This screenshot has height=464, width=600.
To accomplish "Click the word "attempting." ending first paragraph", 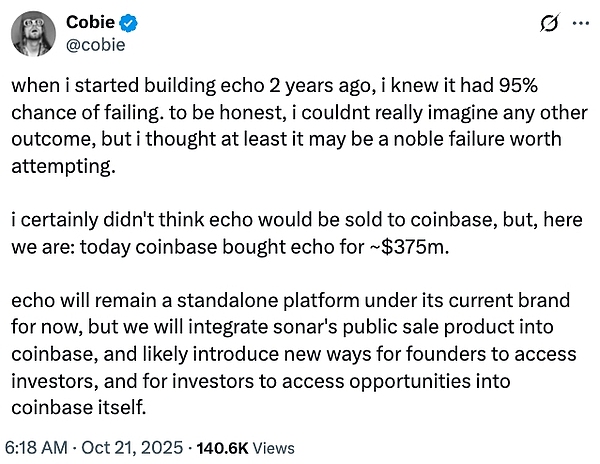I will pos(56,165).
